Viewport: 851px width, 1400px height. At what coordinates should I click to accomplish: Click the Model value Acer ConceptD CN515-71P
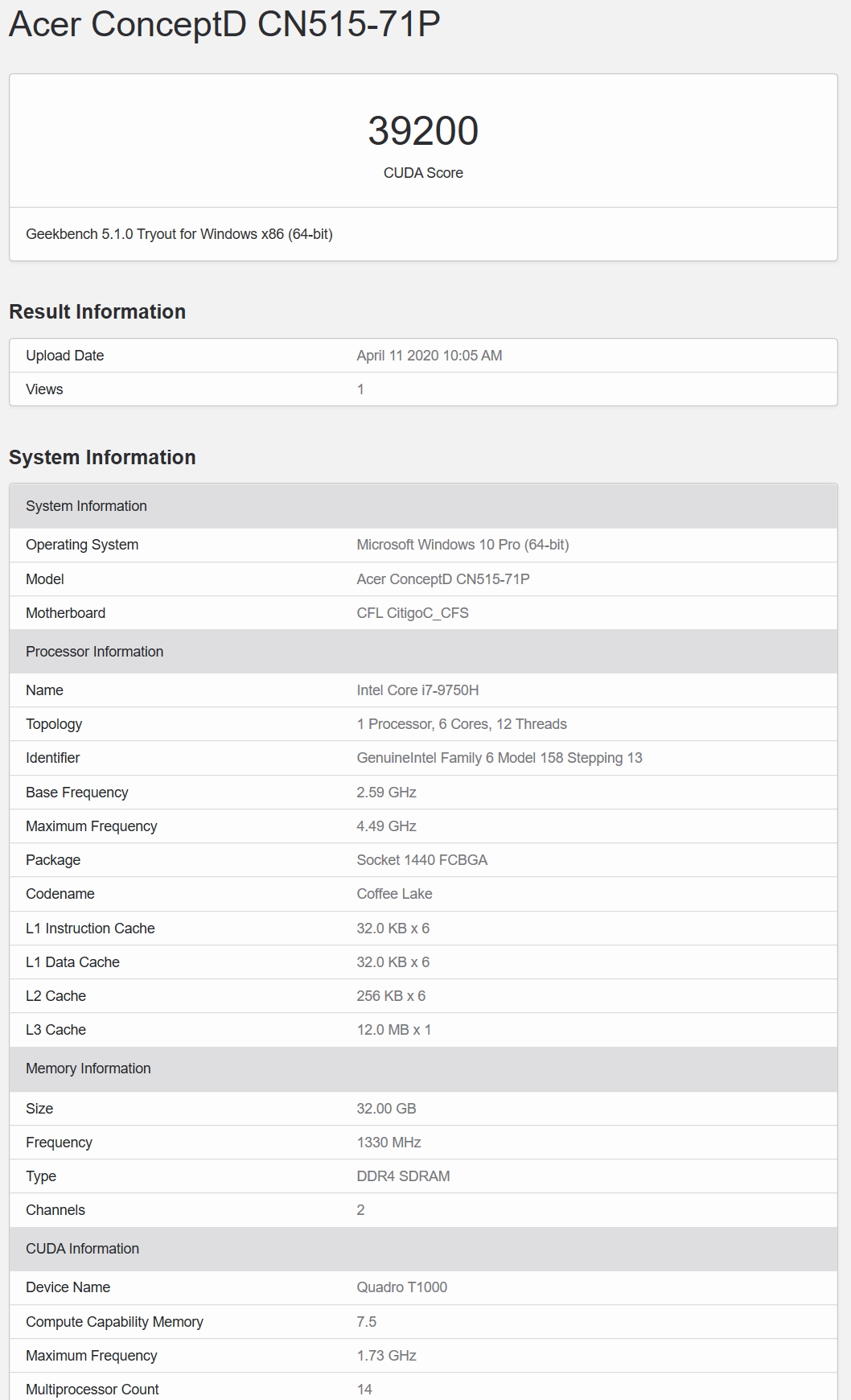[443, 579]
